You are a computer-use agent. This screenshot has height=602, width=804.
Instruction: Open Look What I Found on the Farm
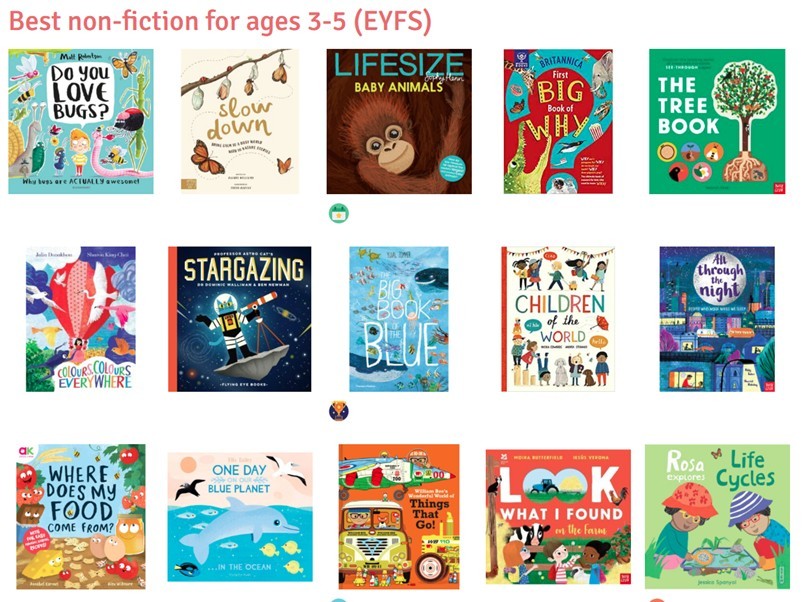point(558,517)
